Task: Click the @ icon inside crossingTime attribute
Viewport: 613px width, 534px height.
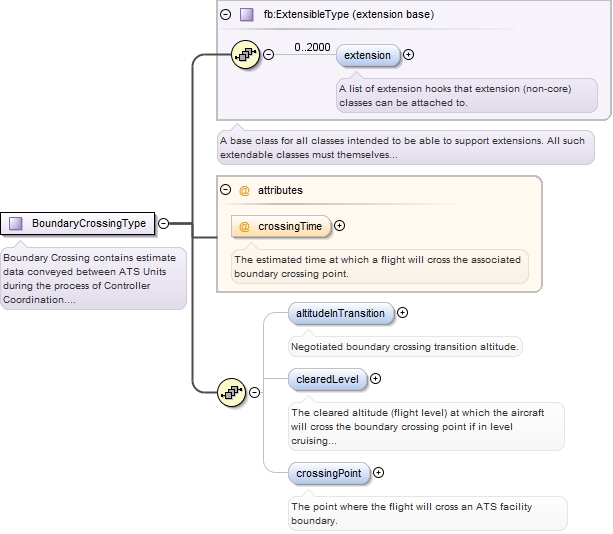Action: tap(245, 227)
